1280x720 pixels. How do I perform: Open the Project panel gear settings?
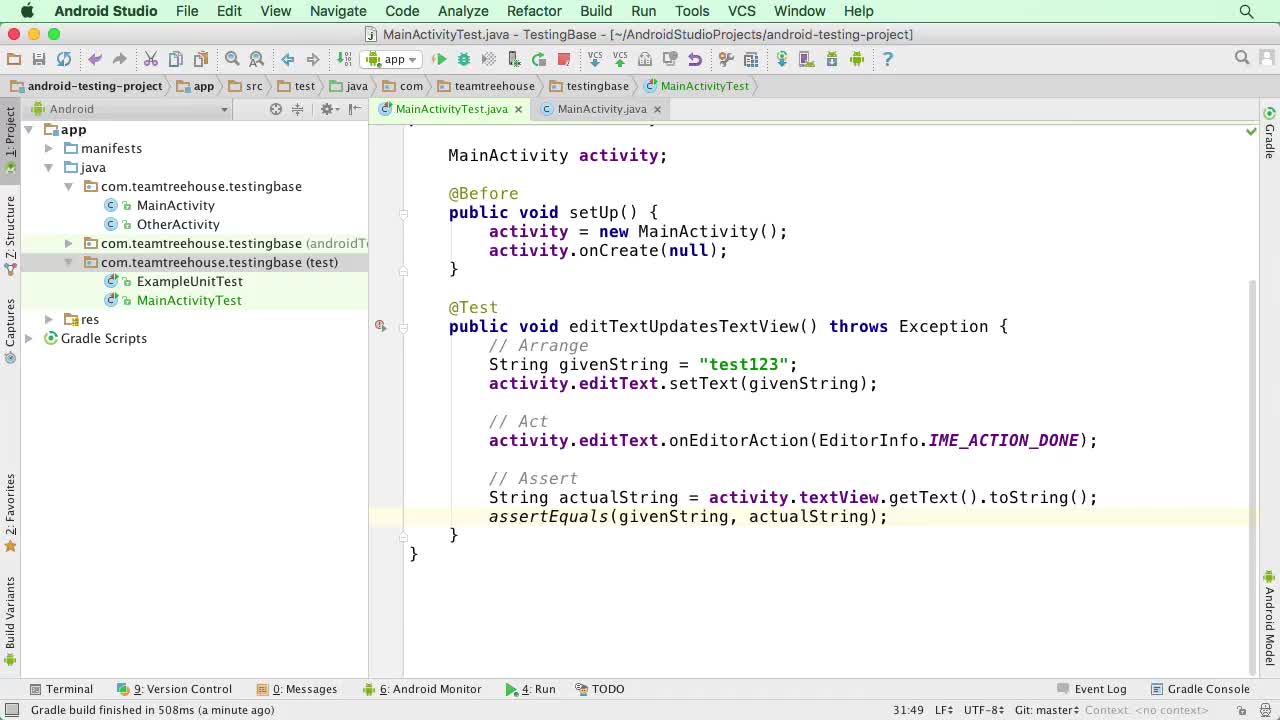coord(328,109)
